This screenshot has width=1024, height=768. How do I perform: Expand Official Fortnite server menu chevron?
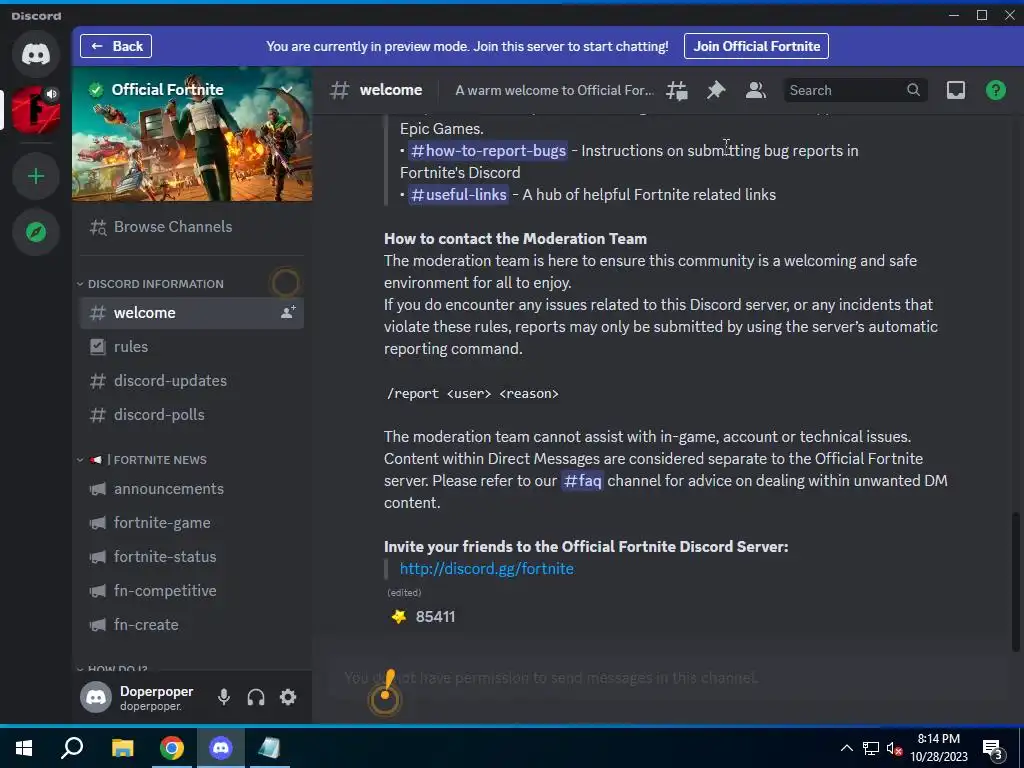287,89
